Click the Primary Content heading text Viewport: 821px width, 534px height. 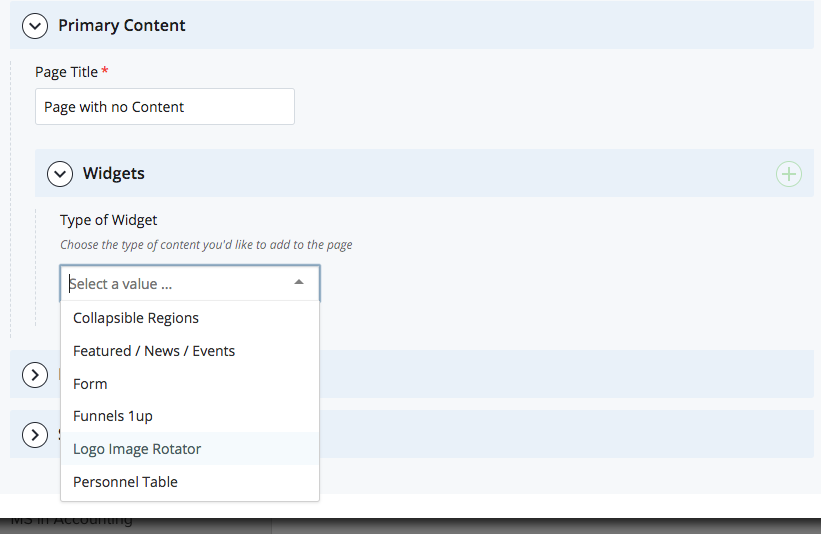(x=122, y=26)
